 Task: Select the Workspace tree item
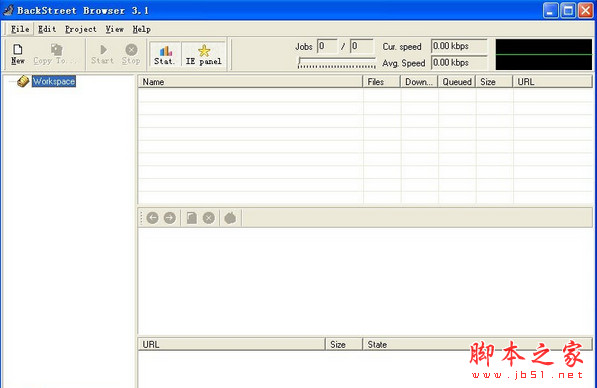point(54,81)
